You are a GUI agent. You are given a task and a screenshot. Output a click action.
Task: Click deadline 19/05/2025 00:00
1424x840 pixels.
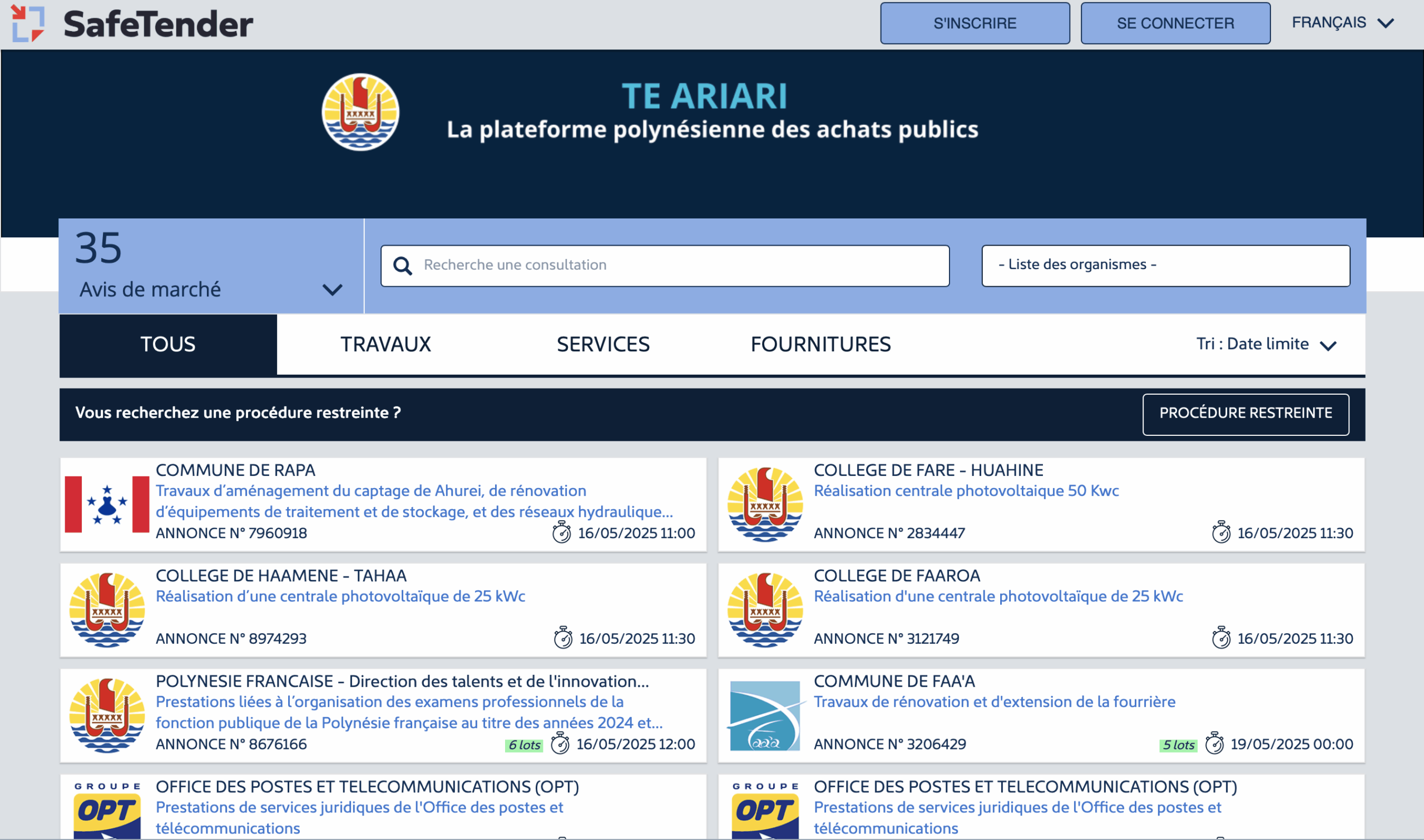tap(1292, 744)
